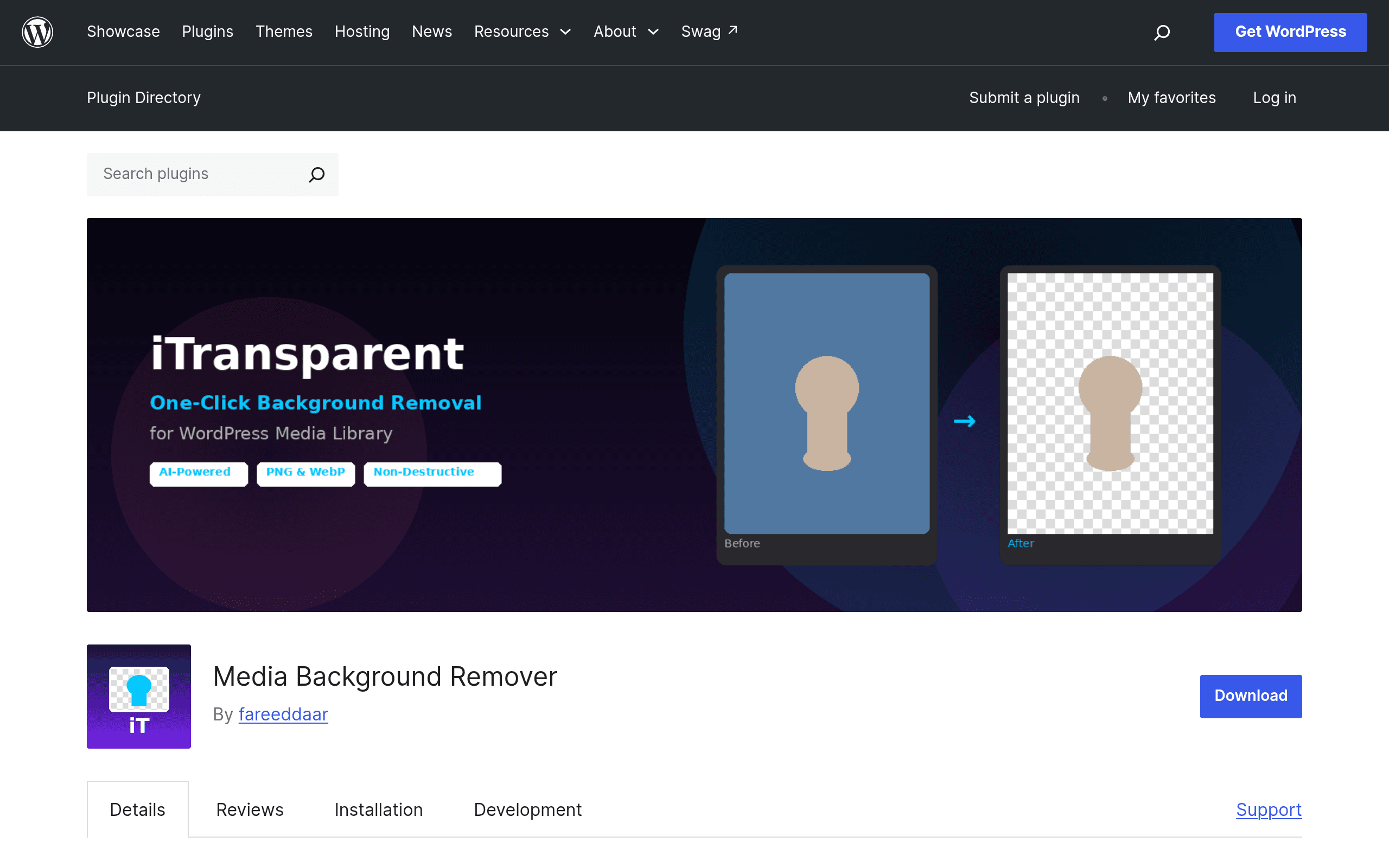Select the Details tab

(x=137, y=809)
